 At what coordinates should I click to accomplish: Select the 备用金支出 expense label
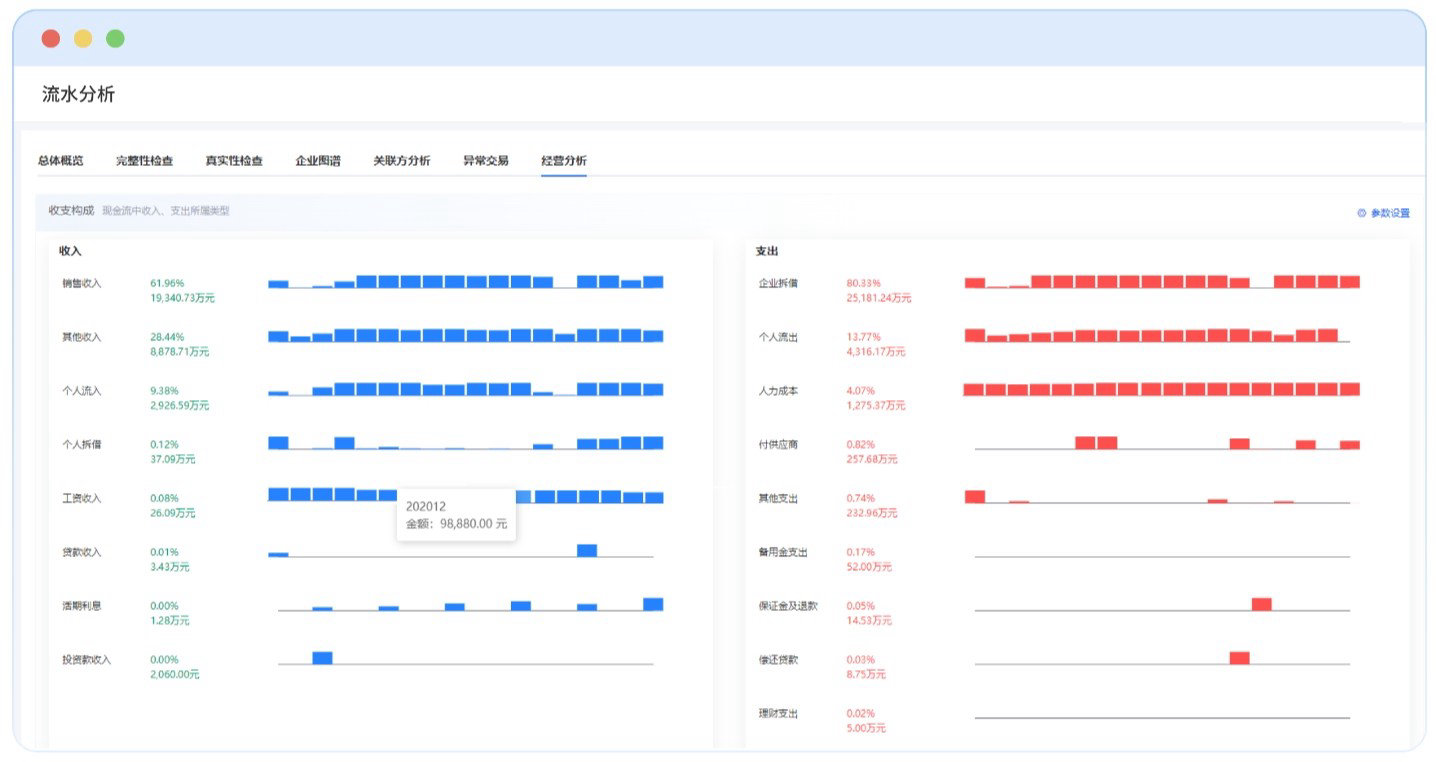pos(784,553)
